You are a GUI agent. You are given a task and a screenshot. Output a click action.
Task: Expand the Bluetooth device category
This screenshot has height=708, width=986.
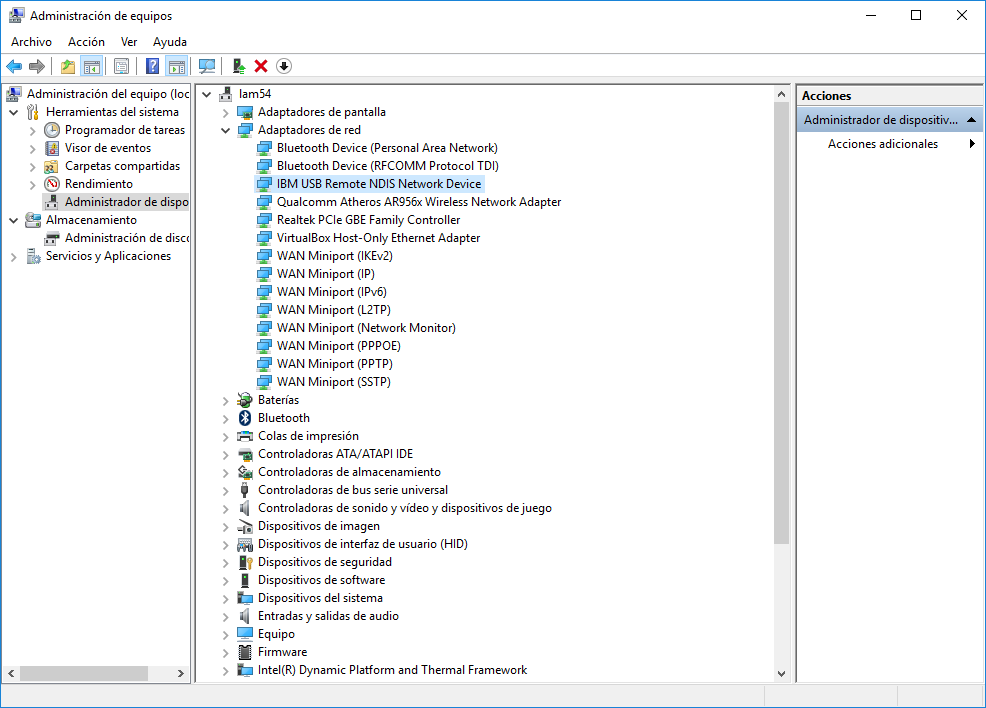225,419
